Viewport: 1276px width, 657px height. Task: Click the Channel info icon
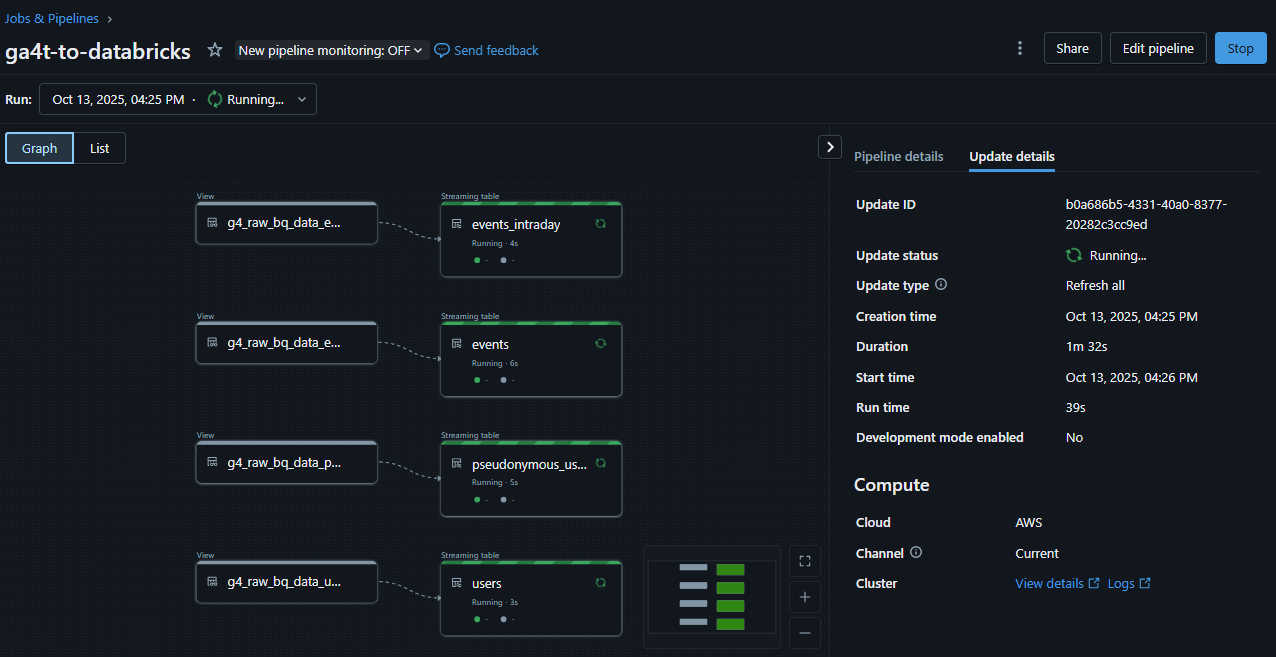pyautogui.click(x=916, y=552)
